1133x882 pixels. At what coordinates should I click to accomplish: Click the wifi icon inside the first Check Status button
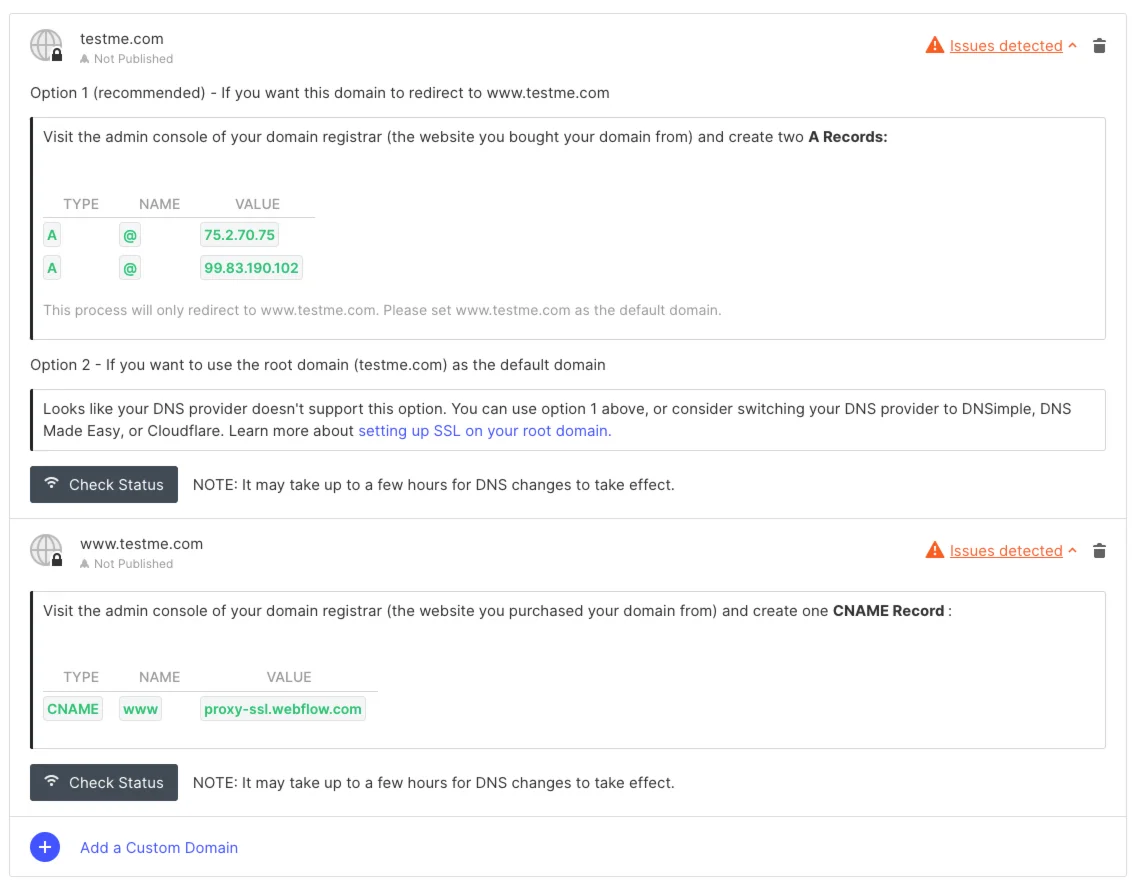[x=52, y=484]
